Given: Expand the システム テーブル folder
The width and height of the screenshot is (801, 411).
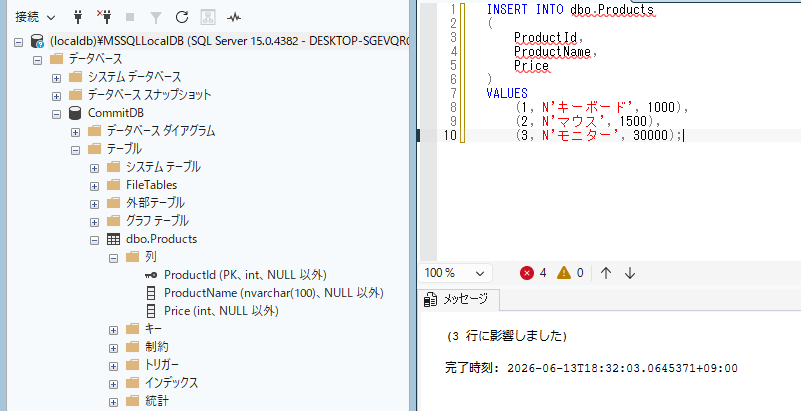Looking at the screenshot, I should click(x=95, y=168).
